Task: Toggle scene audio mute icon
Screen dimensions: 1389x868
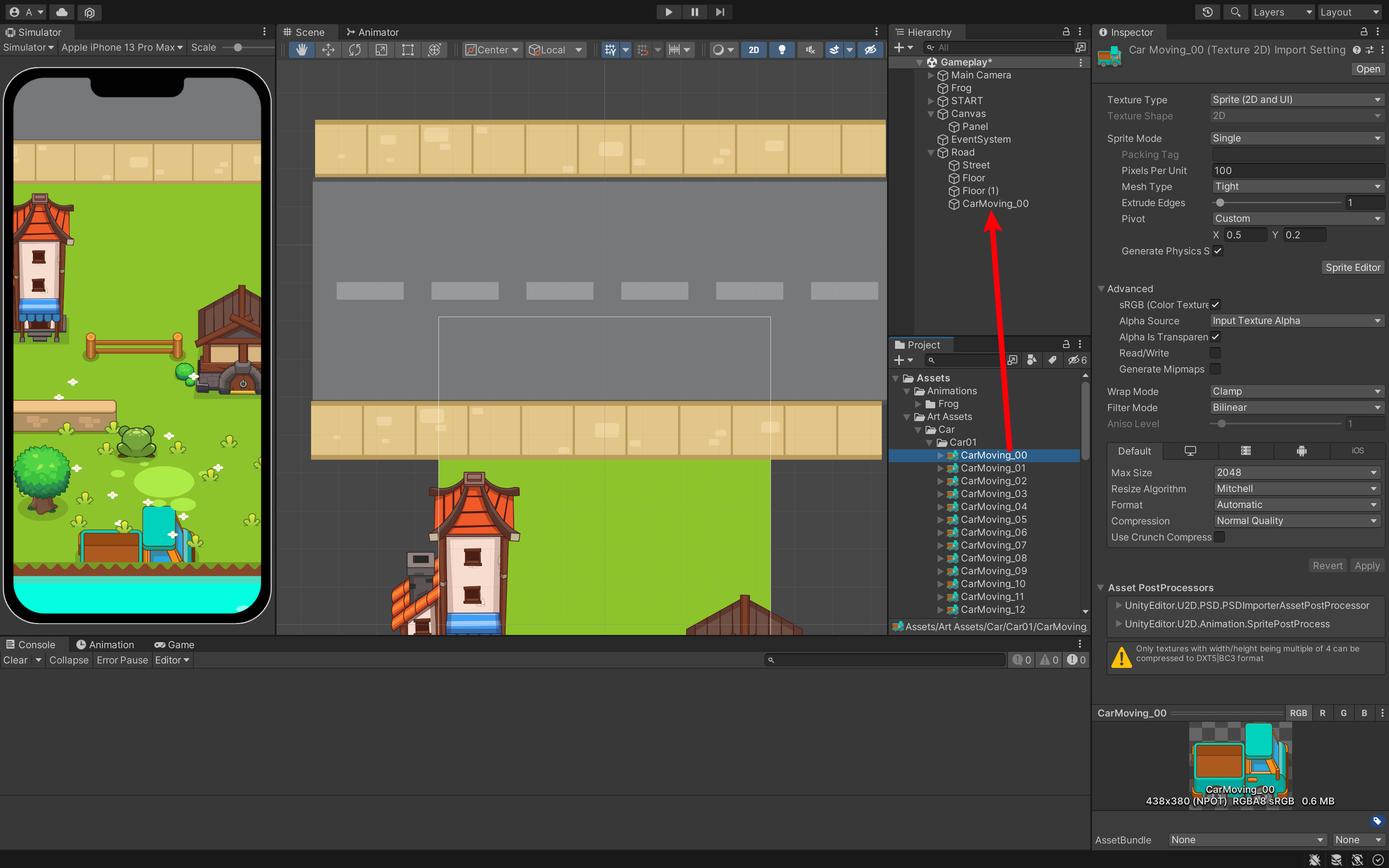Action: [810, 50]
